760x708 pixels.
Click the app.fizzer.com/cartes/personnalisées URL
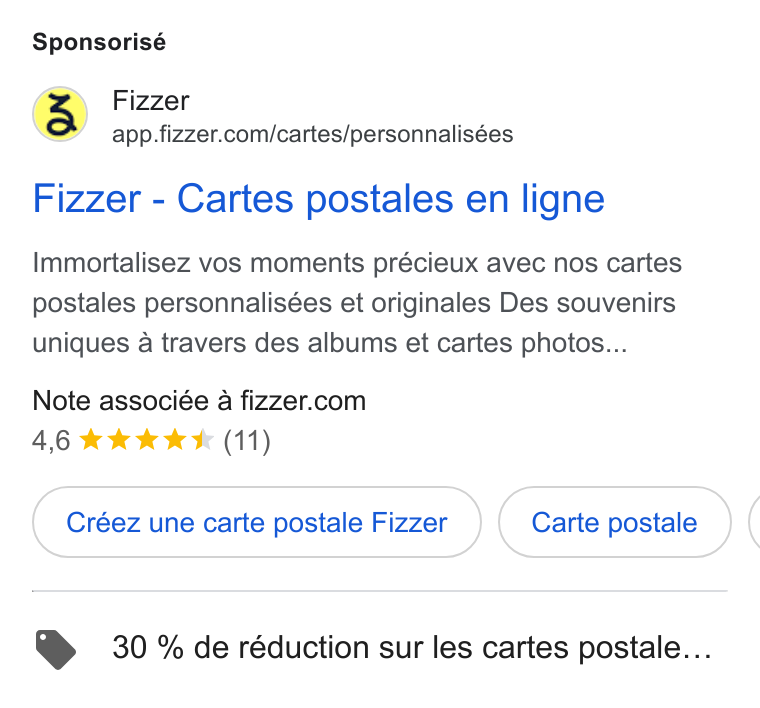click(313, 134)
